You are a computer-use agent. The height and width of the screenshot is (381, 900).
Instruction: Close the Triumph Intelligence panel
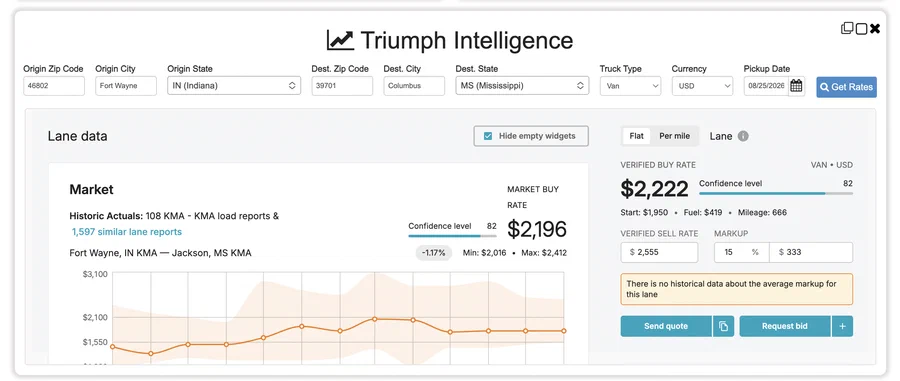(x=875, y=28)
